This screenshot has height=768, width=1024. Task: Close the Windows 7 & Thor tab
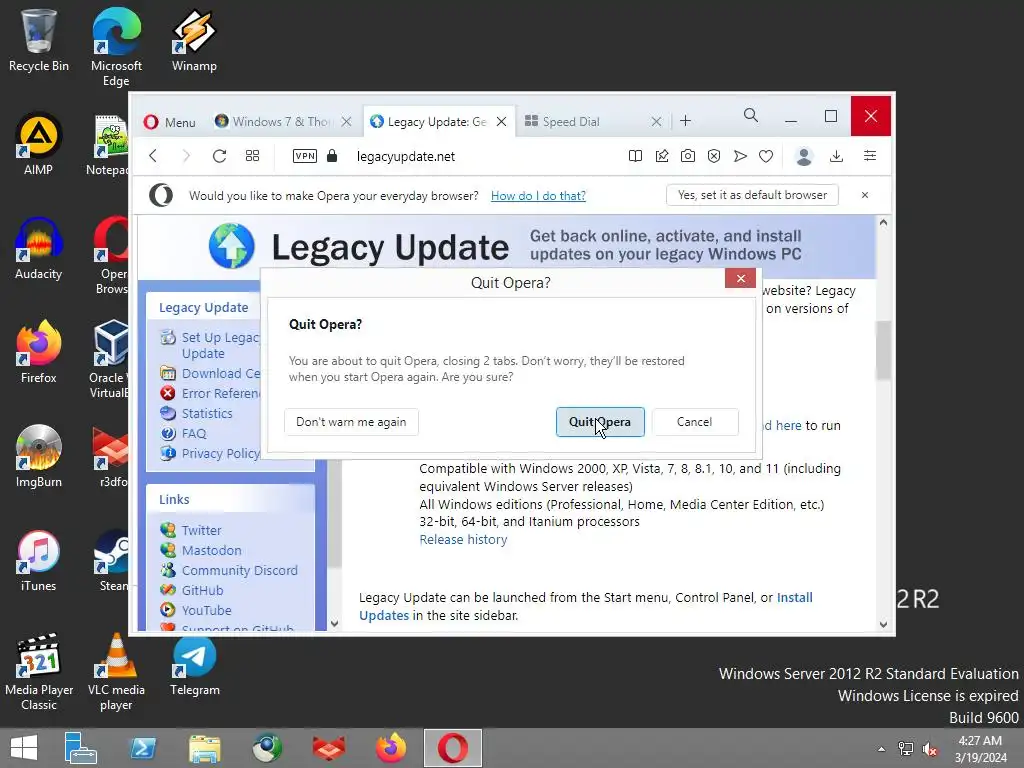point(347,121)
